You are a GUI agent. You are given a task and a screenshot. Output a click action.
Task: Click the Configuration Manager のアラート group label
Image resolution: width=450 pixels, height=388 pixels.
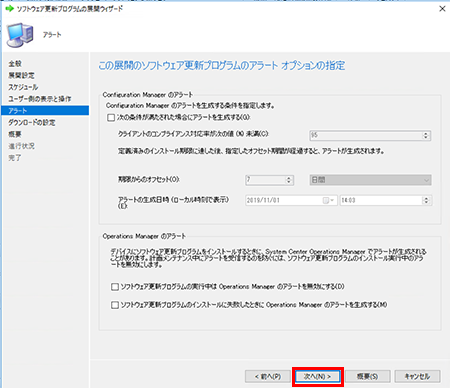(x=148, y=95)
